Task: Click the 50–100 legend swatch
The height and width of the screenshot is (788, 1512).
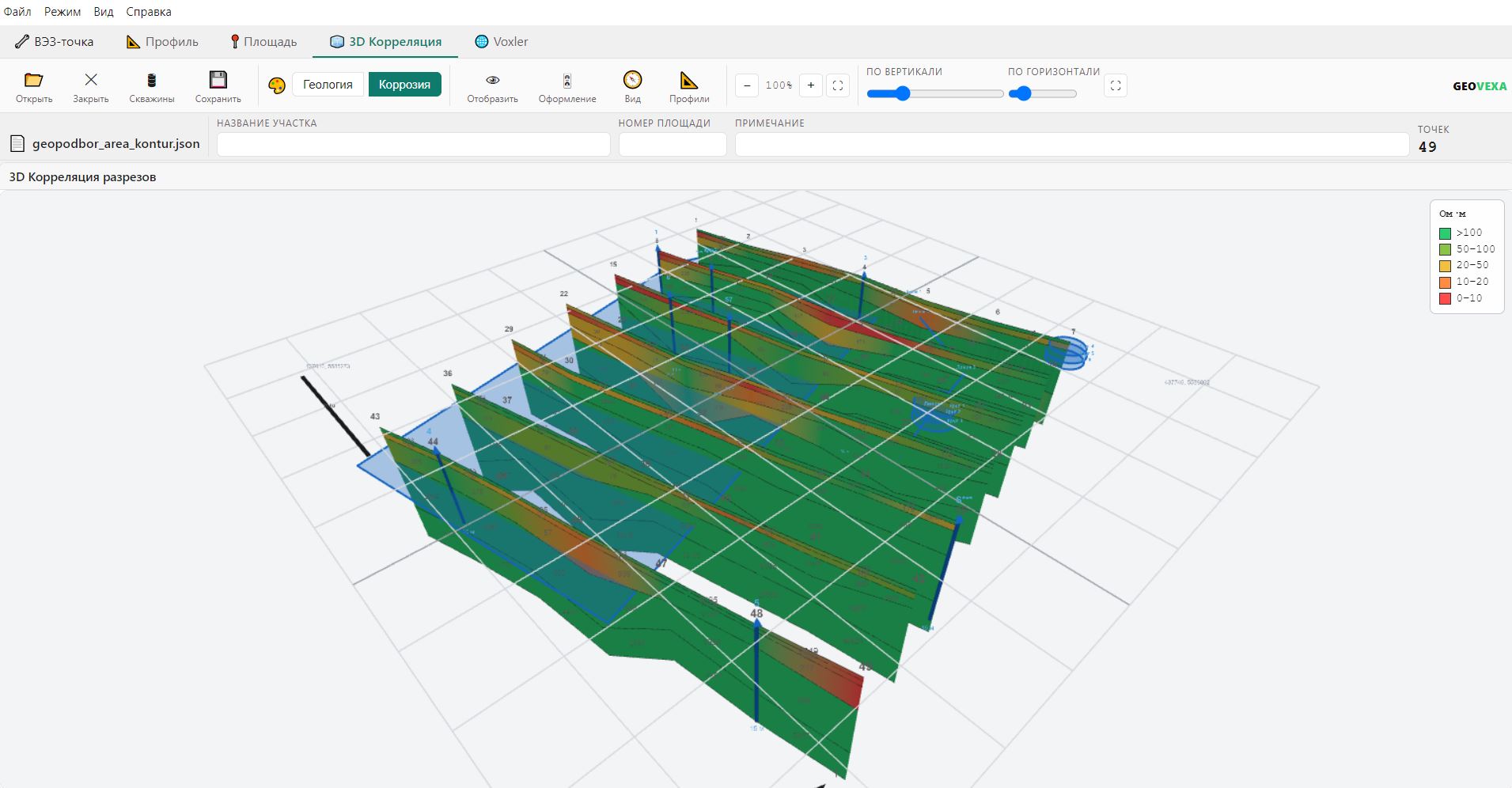Action: coord(1445,249)
